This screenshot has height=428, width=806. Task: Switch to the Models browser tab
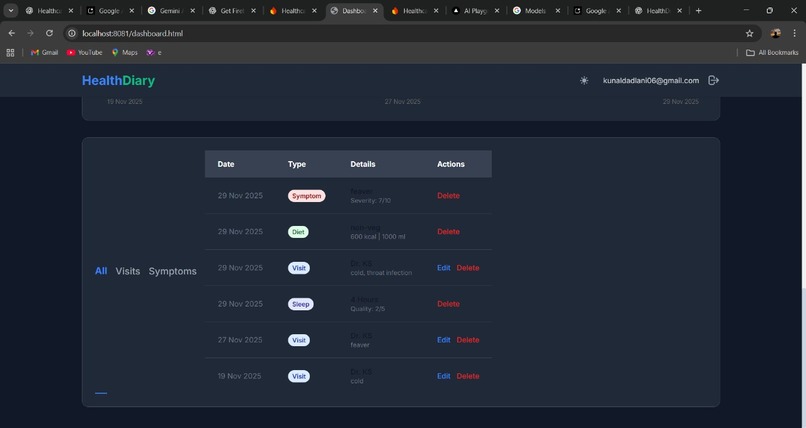point(535,11)
